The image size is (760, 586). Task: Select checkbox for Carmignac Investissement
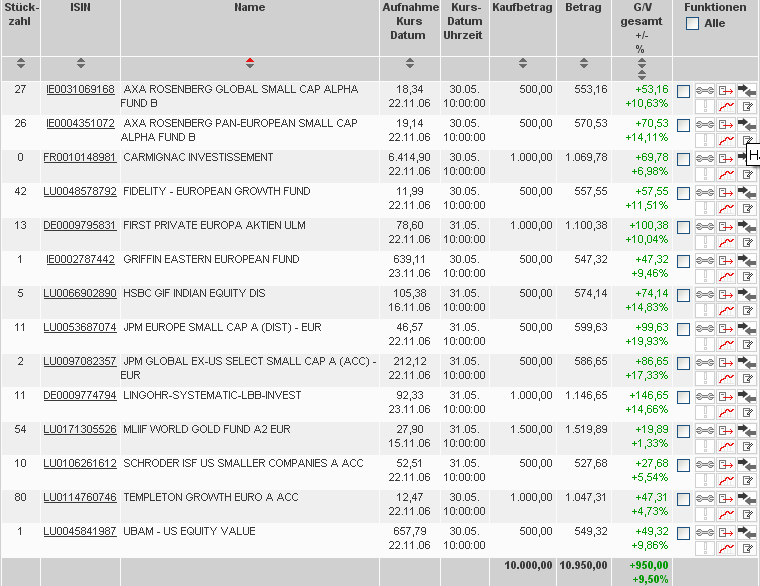pyautogui.click(x=683, y=159)
